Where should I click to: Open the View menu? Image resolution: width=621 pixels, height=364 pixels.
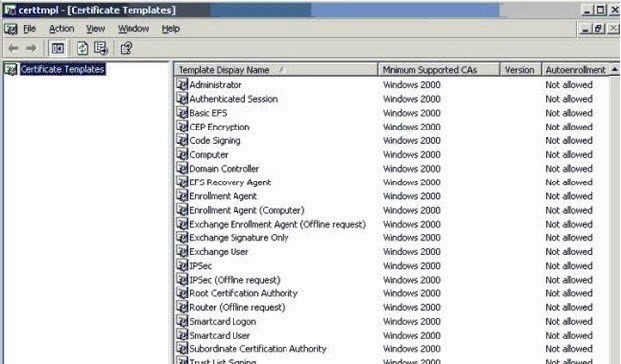[x=95, y=29]
